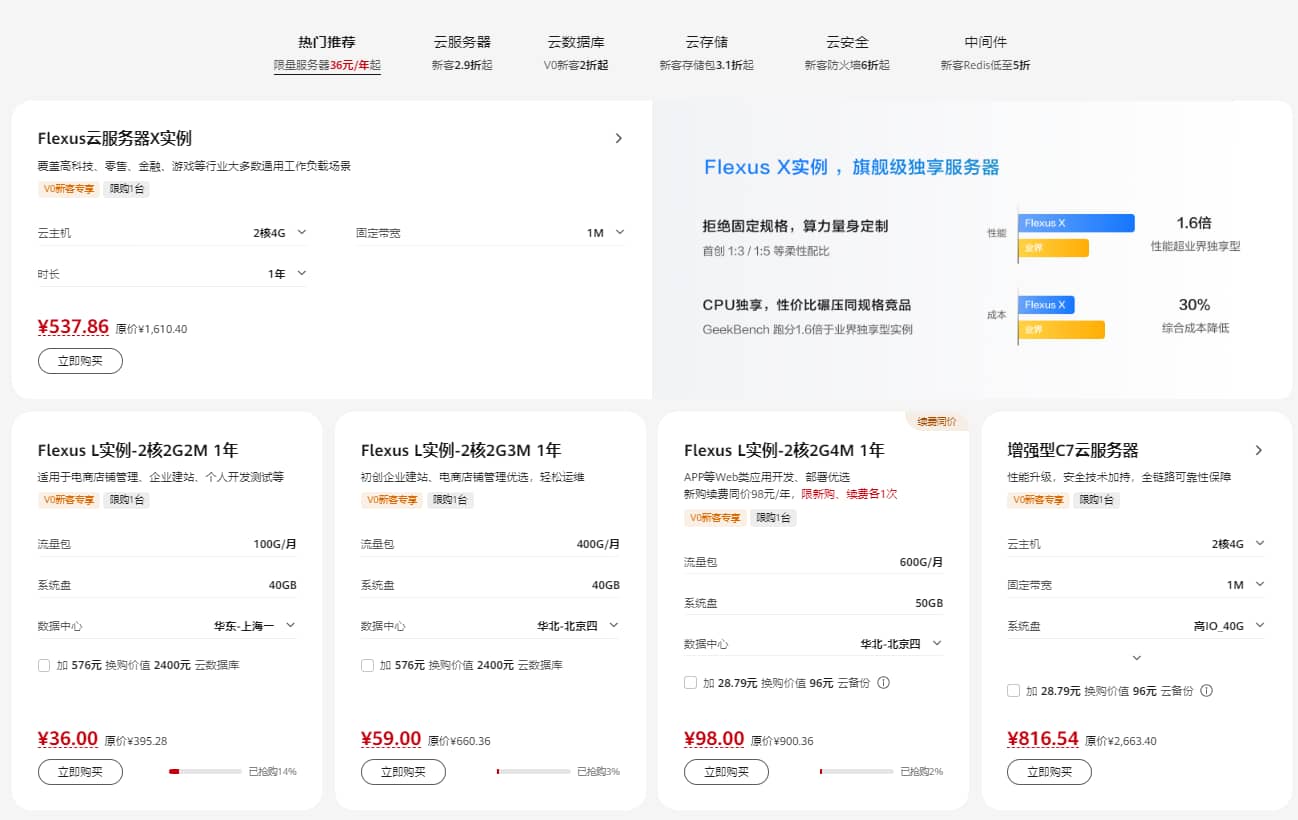Open 固定带宽 1M dropdown in Flexus X card
The width and height of the screenshot is (1298, 820).
click(605, 233)
